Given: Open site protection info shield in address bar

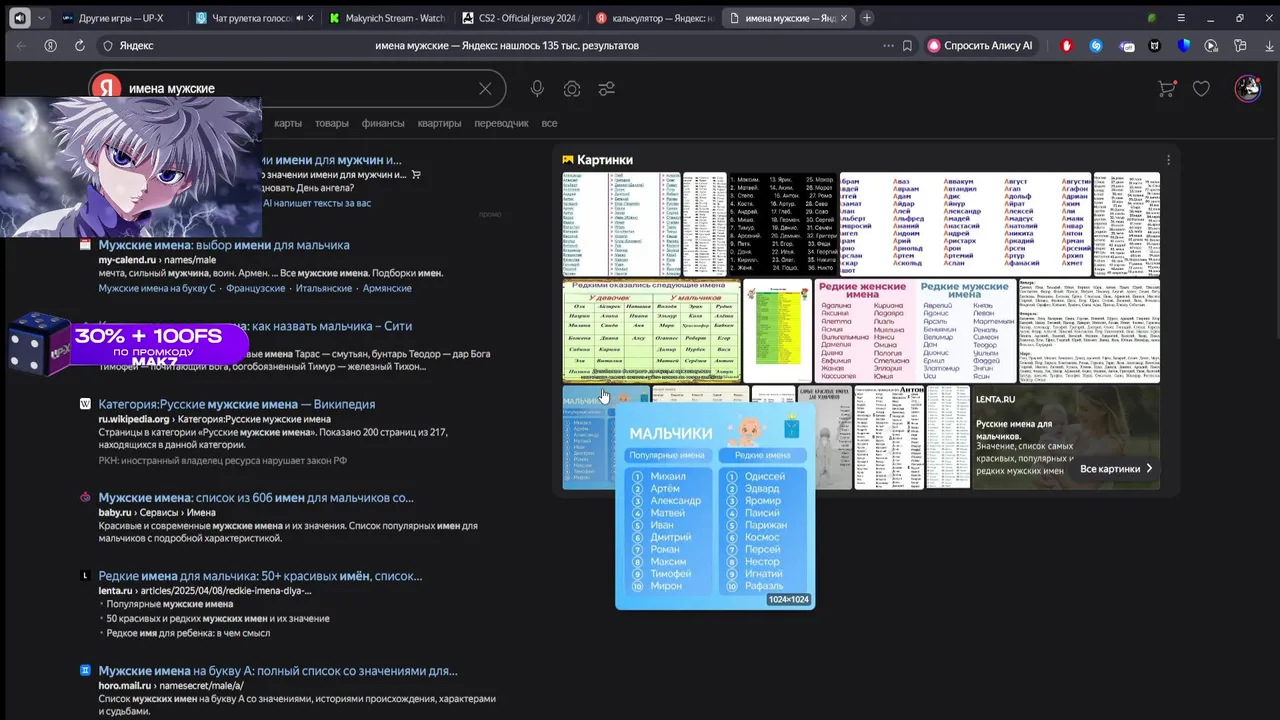Looking at the screenshot, I should pos(108,45).
